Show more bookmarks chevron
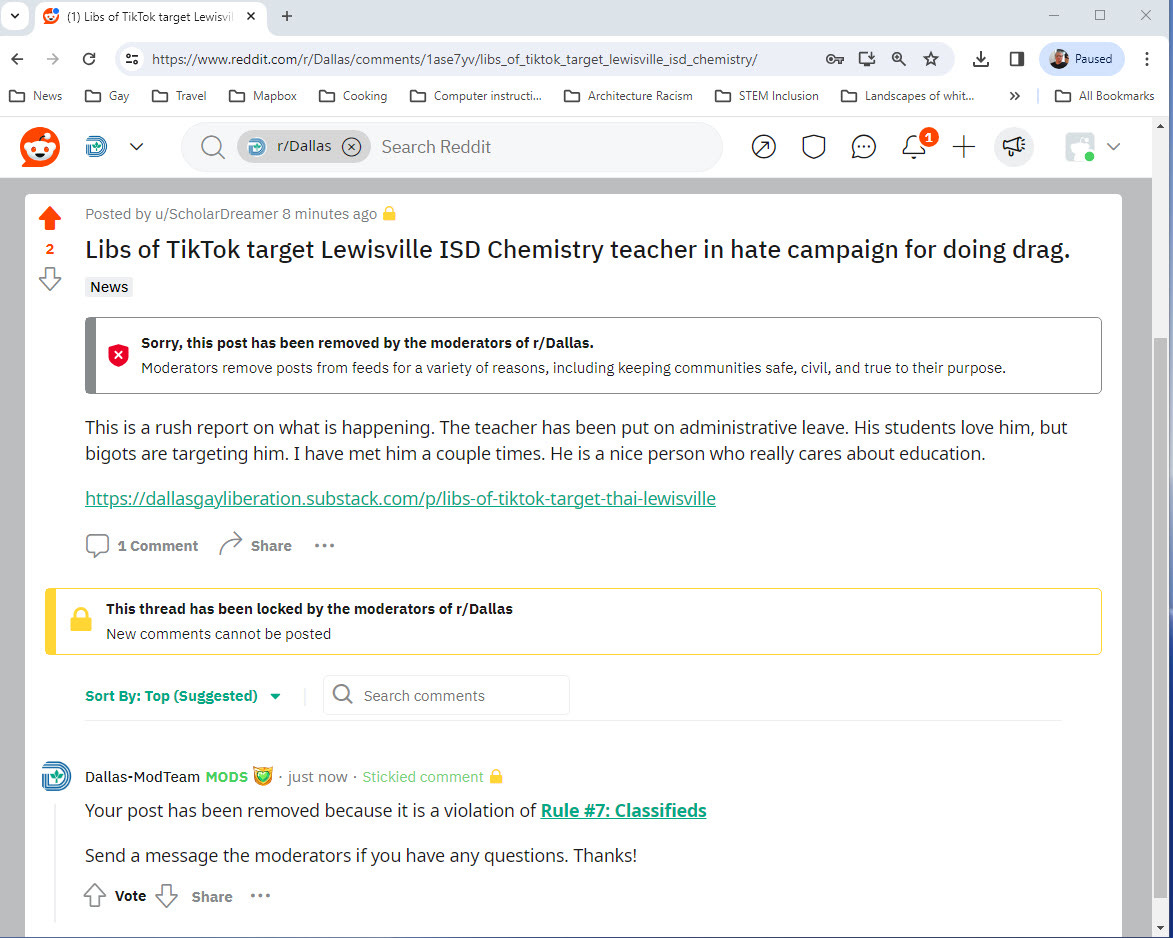 tap(1014, 96)
